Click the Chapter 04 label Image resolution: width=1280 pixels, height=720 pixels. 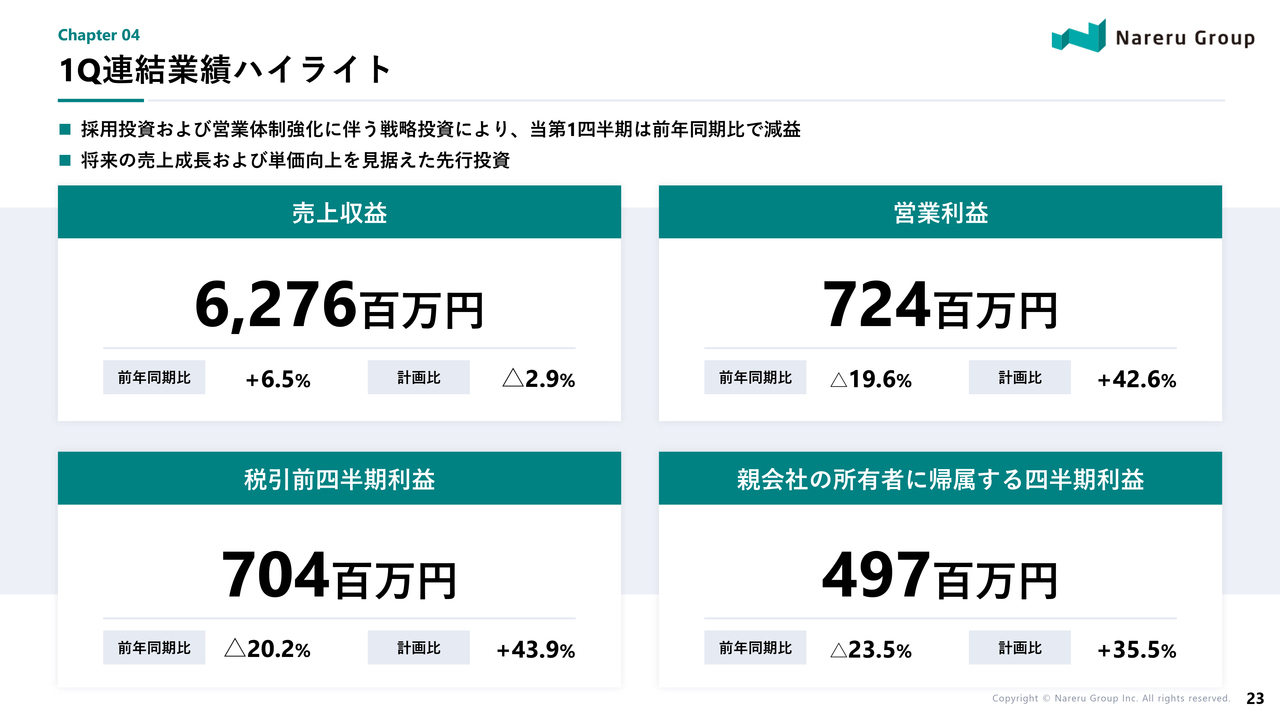coord(98,35)
